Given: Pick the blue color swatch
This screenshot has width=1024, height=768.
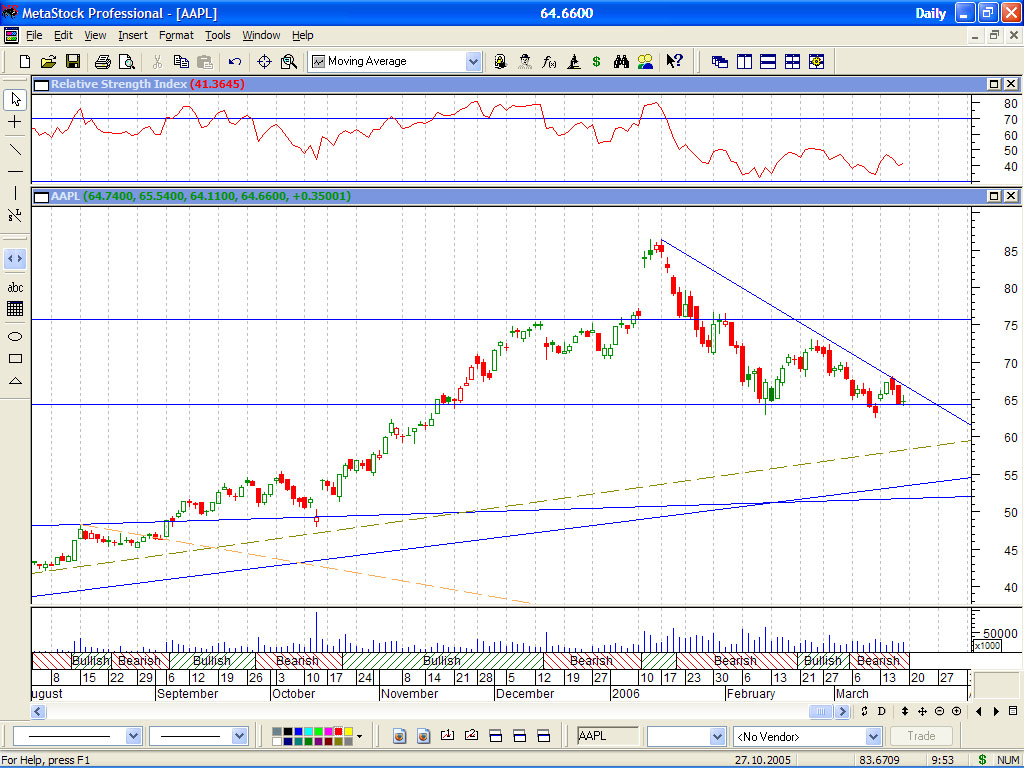Looking at the screenshot, I should (297, 732).
